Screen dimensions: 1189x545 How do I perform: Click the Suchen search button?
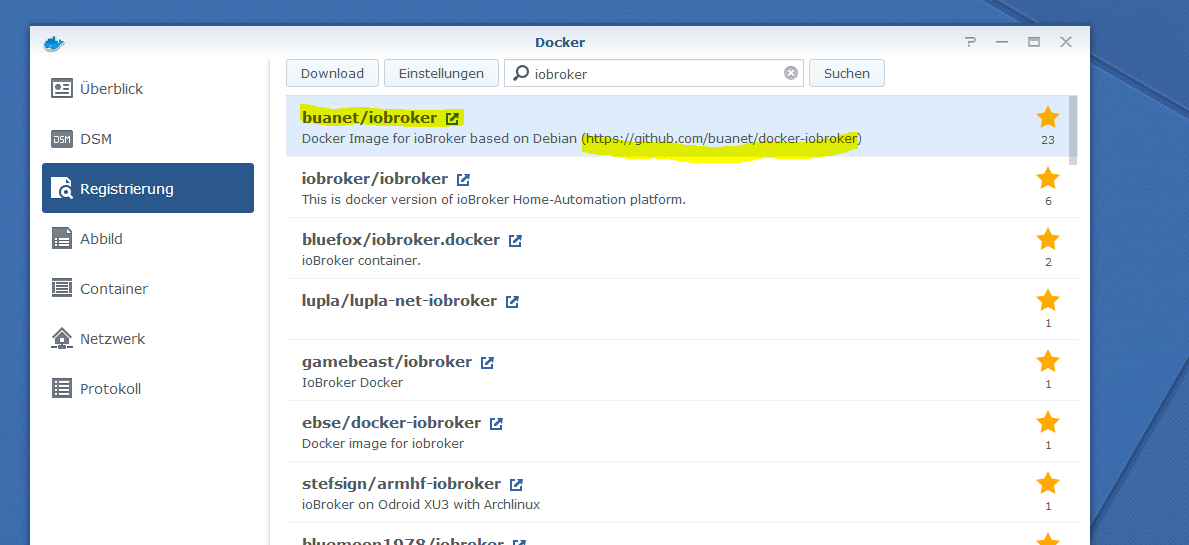[x=846, y=74]
